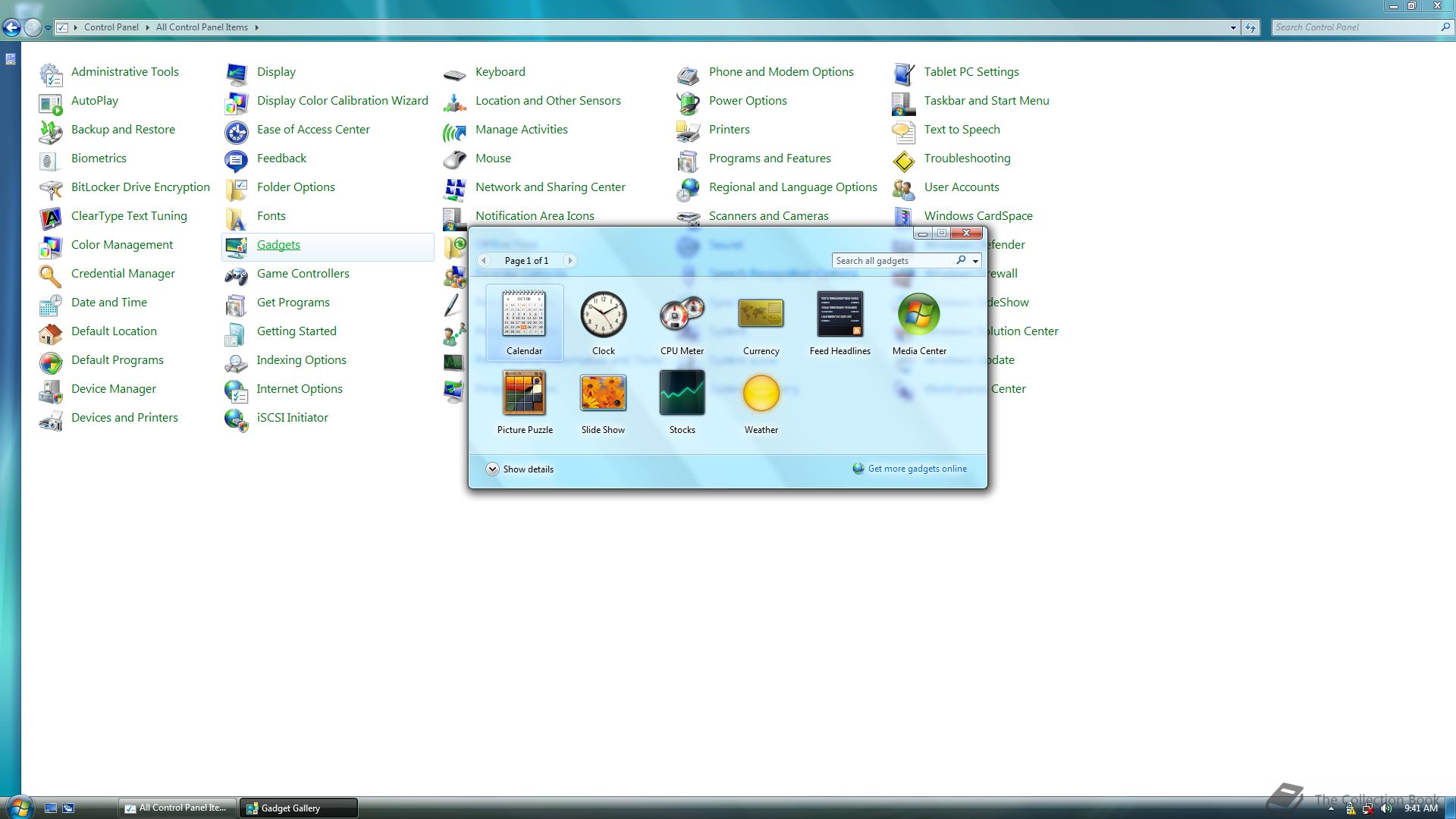1456x819 pixels.
Task: Open the Location and Other Sensors icon
Action: [x=455, y=102]
